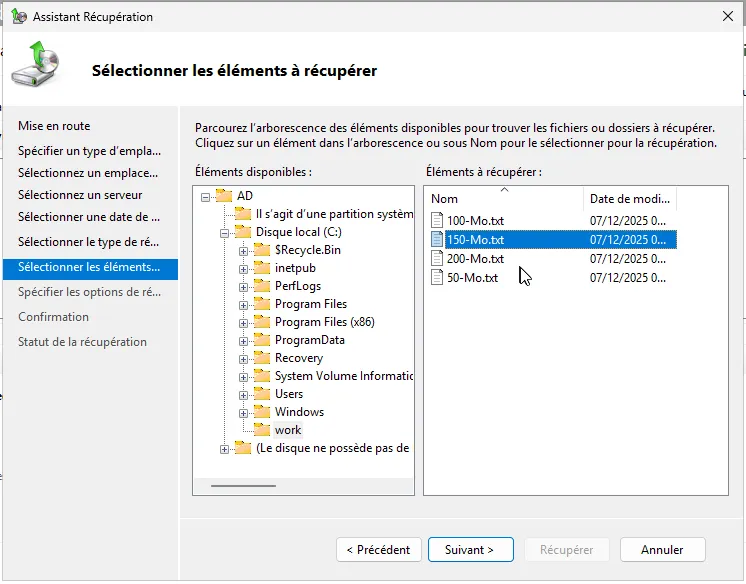Click the tree horizontal scrollbar

(x=243, y=486)
